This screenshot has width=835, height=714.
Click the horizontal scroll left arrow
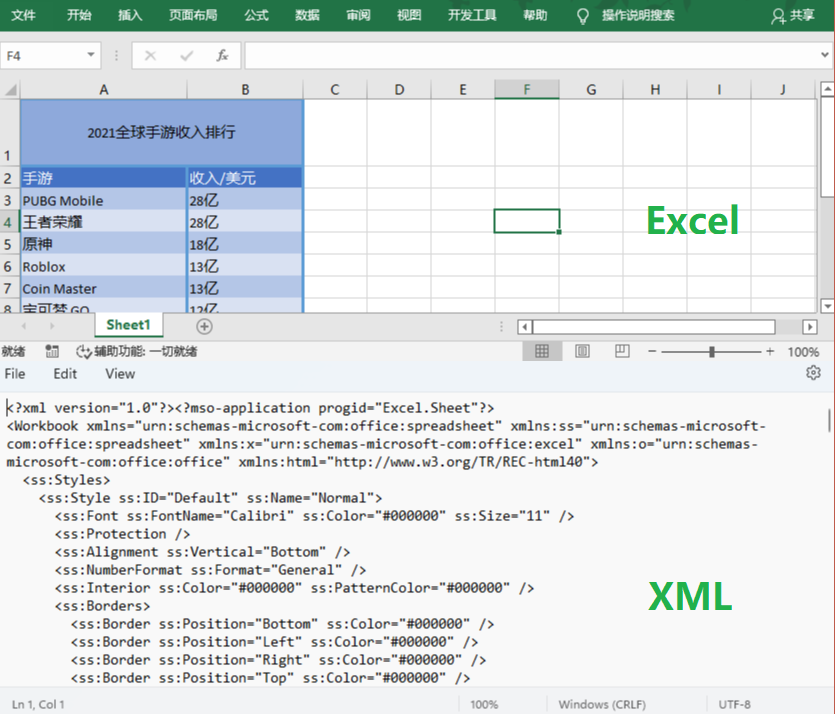pyautogui.click(x=525, y=326)
